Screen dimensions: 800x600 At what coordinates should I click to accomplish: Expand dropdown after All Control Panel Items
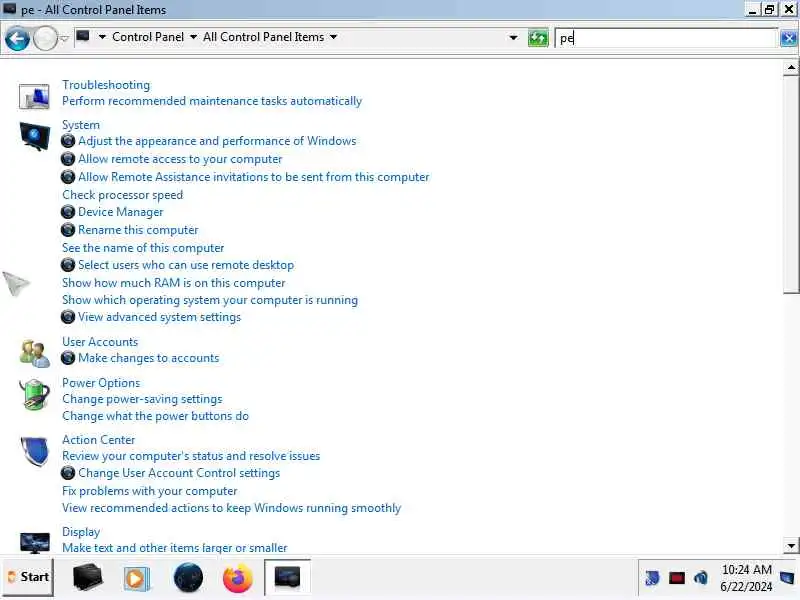coord(333,37)
